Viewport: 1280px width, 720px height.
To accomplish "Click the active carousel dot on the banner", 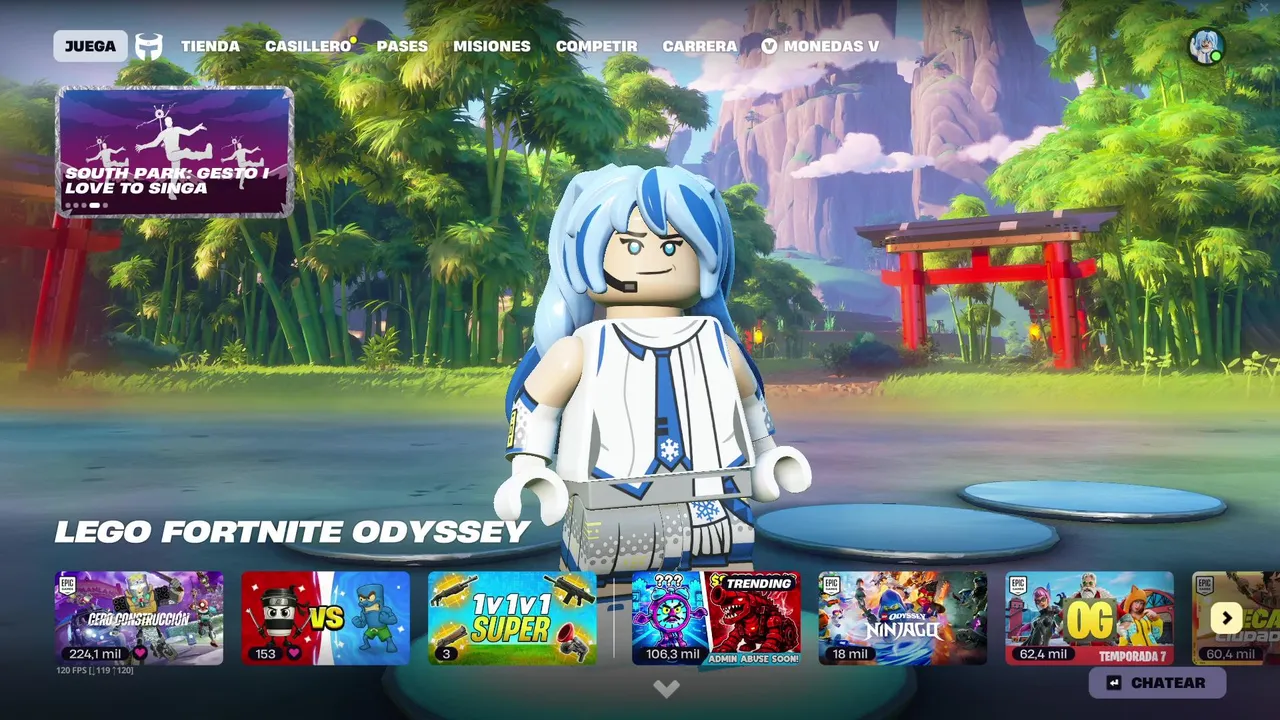I will tap(95, 205).
